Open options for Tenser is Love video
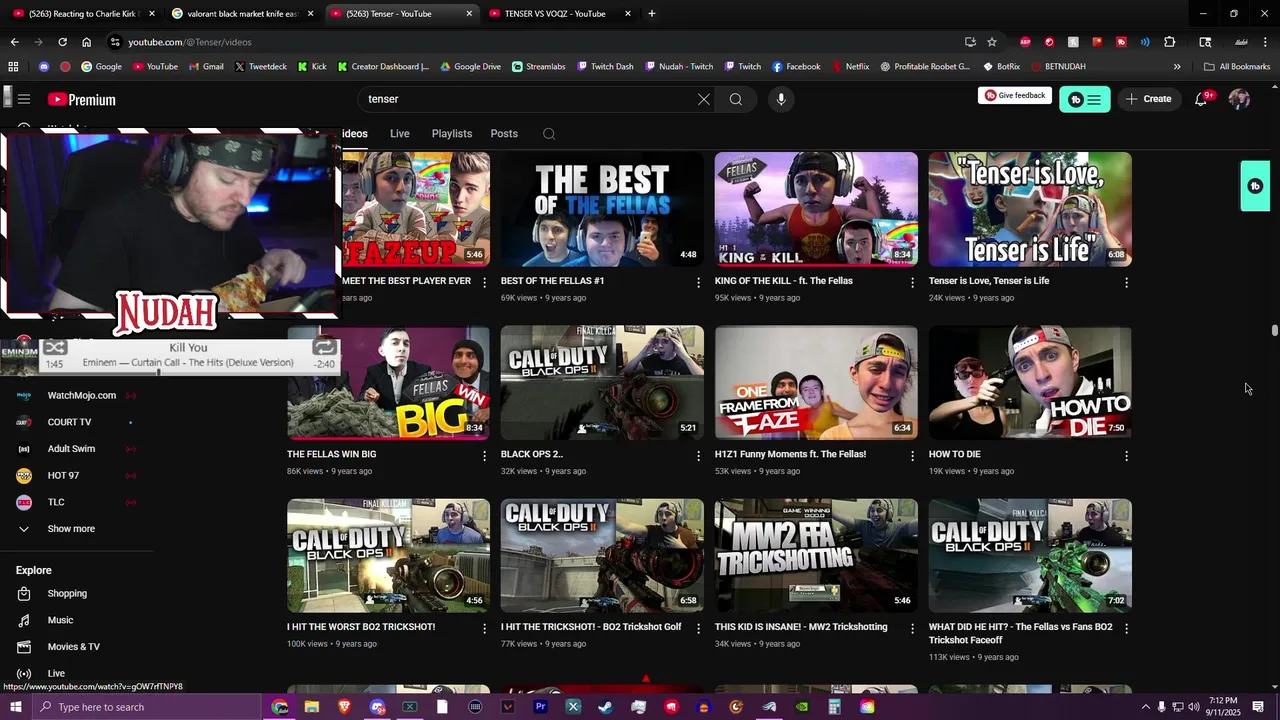1280x720 pixels. click(x=1126, y=283)
